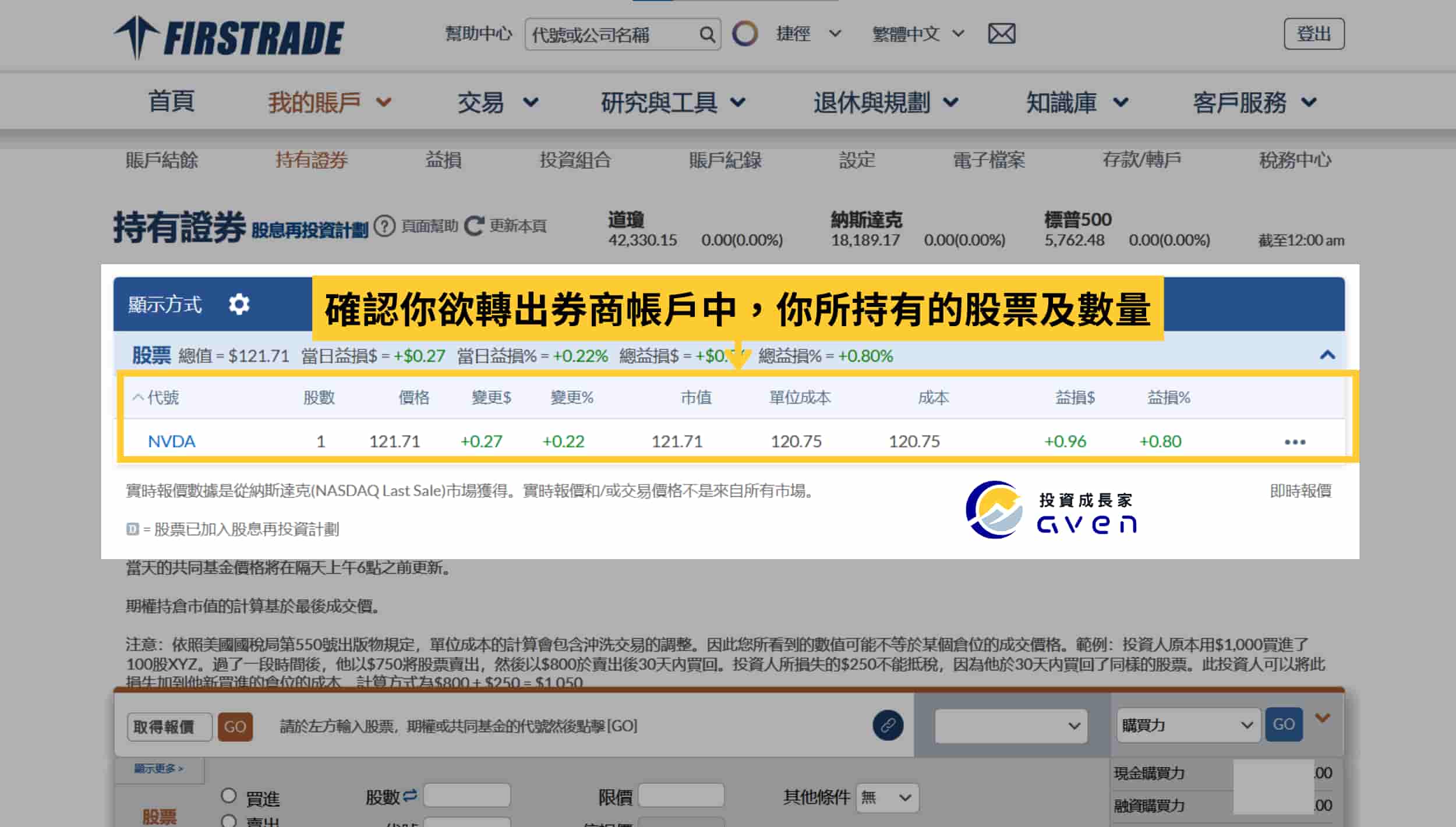Screen dimensions: 1456x827
Task: Open the 顯示方式 gear settings icon
Action: point(240,304)
